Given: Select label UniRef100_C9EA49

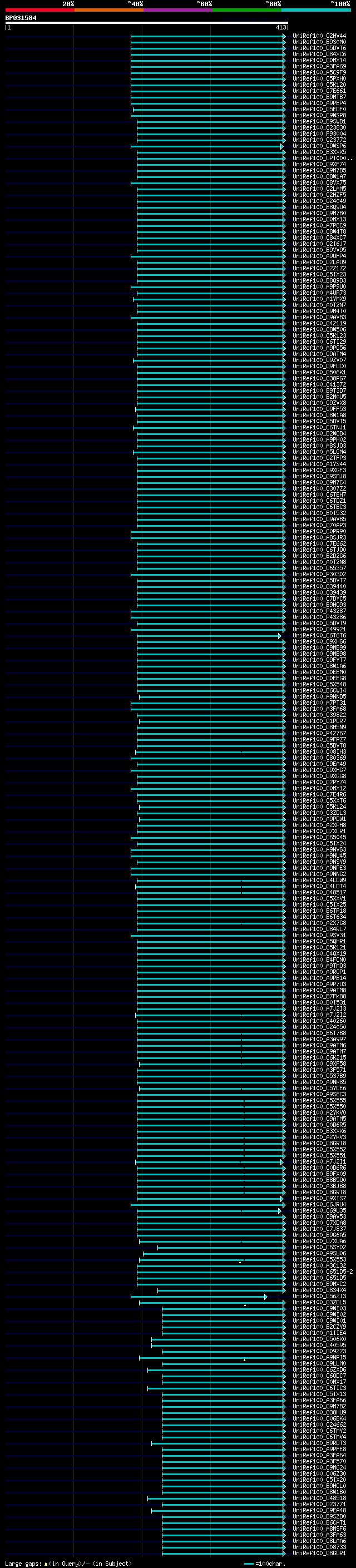Looking at the screenshot, I should click(319, 764).
